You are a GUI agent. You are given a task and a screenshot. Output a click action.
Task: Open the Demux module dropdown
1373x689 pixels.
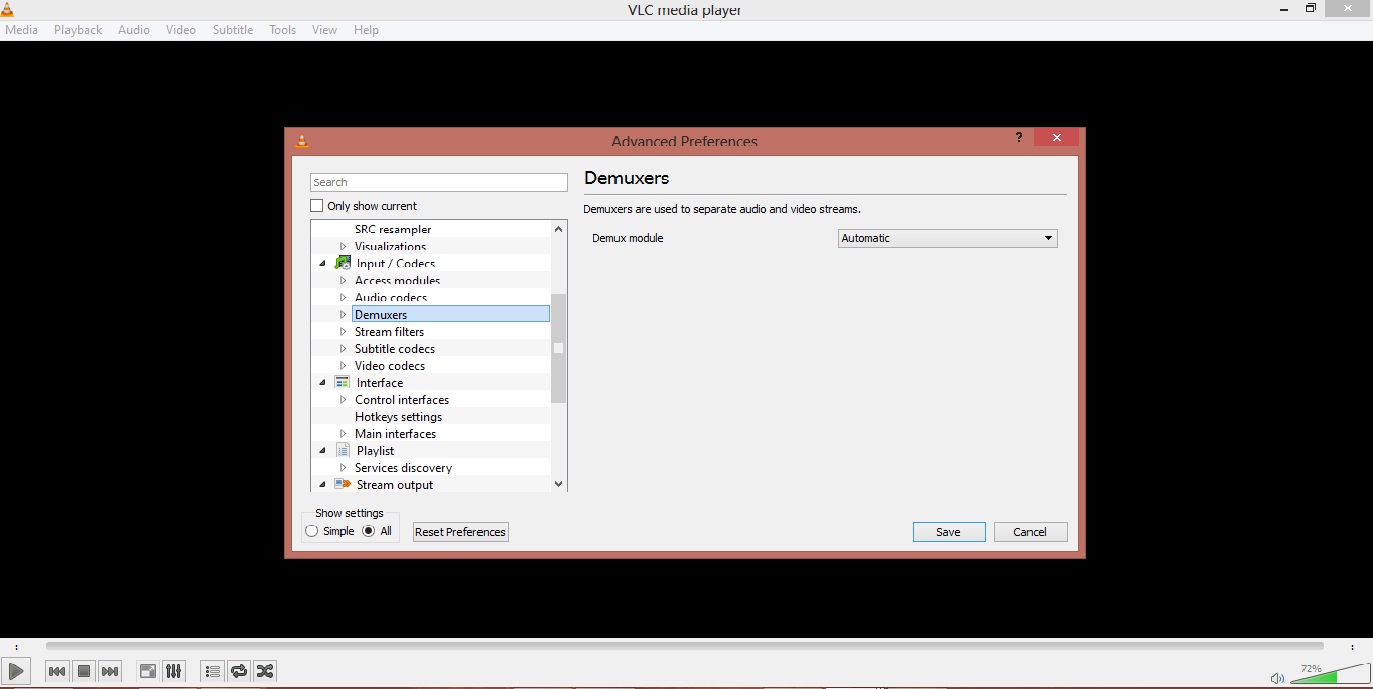coord(947,238)
